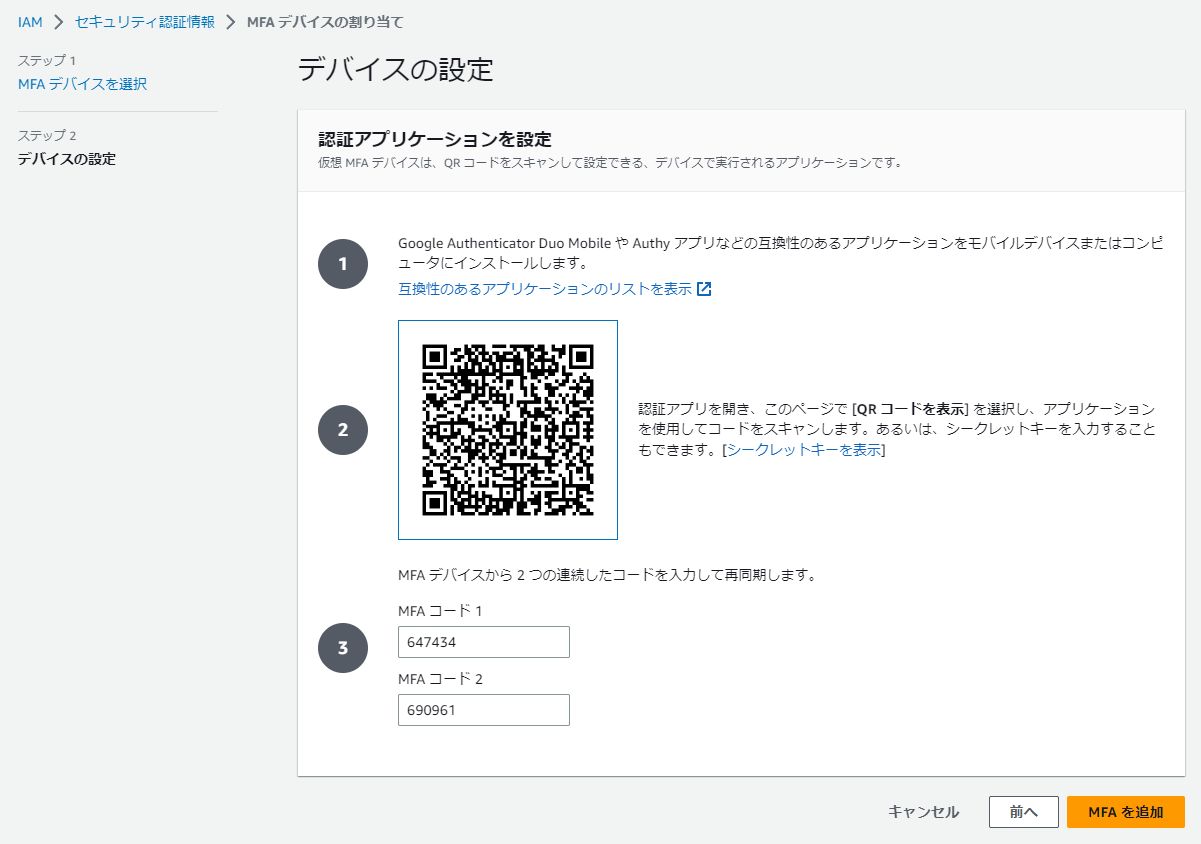Click the 認証アプリを開き QR scan instruction text
Screen dimensions: 1201x844
point(897,430)
